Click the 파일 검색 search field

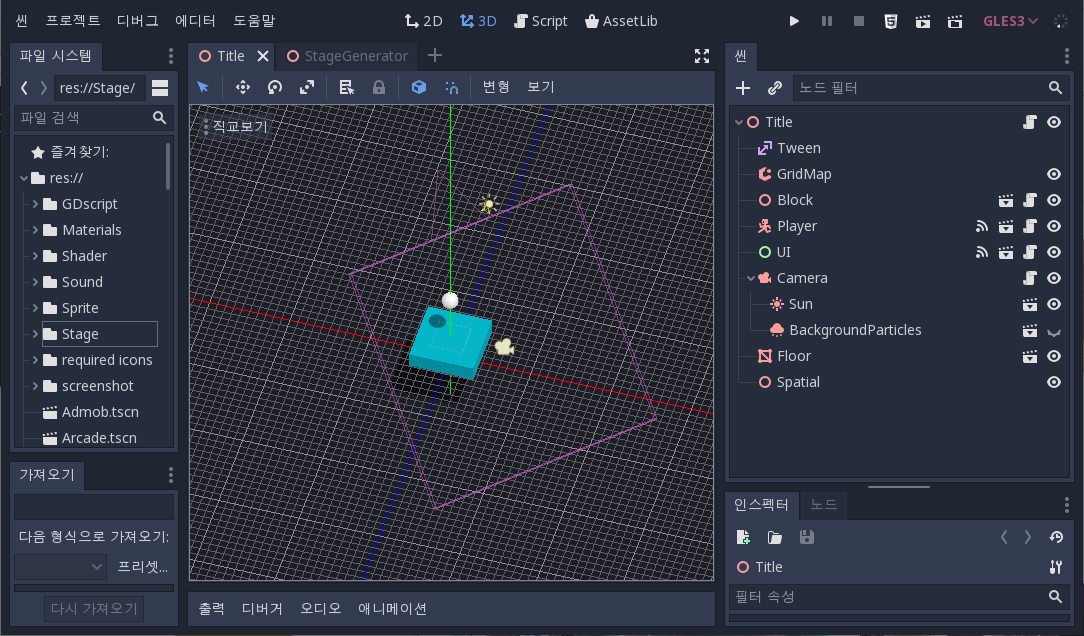tap(93, 118)
